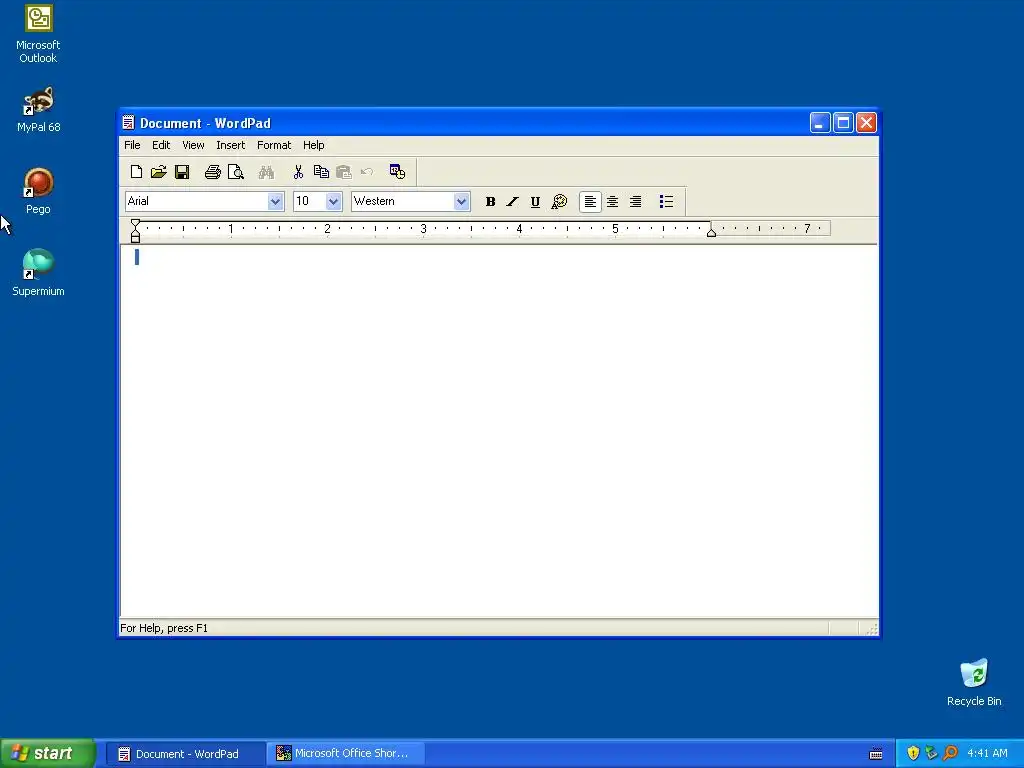The height and width of the screenshot is (768, 1024).
Task: Select the Supermium desktop icon
Action: pos(38,273)
